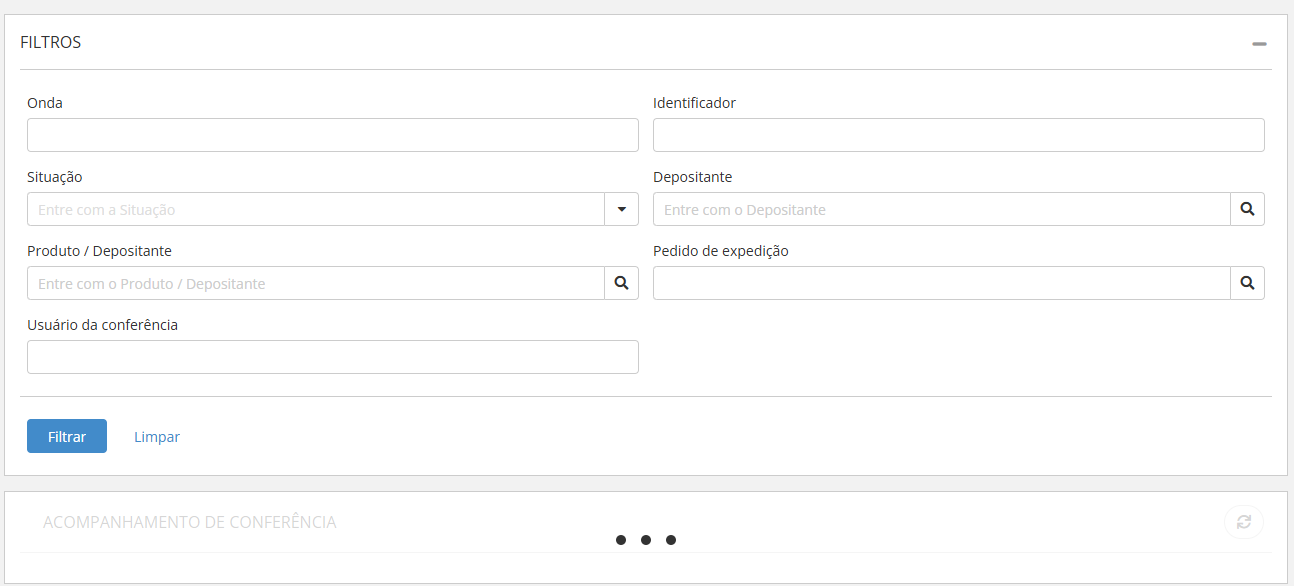Click into the Onda input field
Image resolution: width=1294 pixels, height=586 pixels.
pyautogui.click(x=332, y=135)
